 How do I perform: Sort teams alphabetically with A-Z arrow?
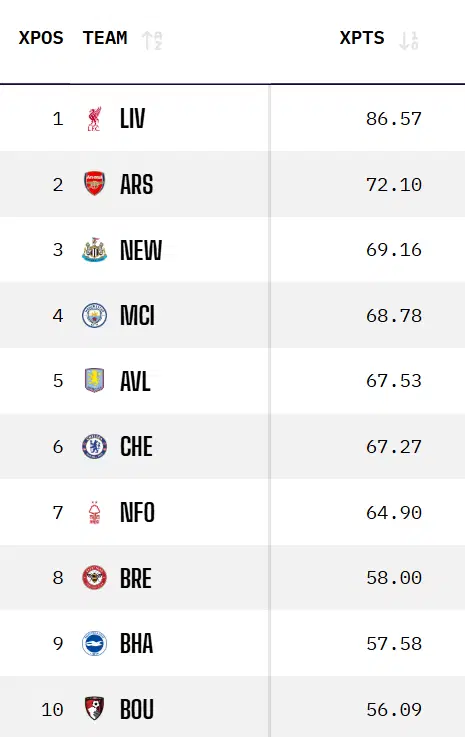point(152,40)
